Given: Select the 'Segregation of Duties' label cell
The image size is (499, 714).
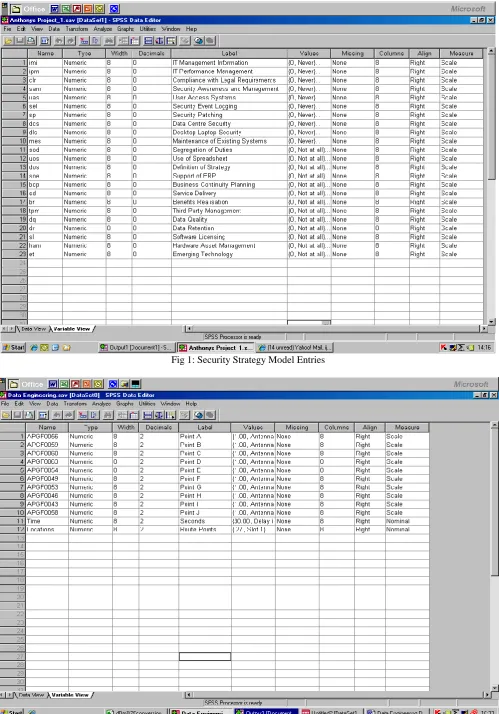Looking at the screenshot, I should [229, 150].
